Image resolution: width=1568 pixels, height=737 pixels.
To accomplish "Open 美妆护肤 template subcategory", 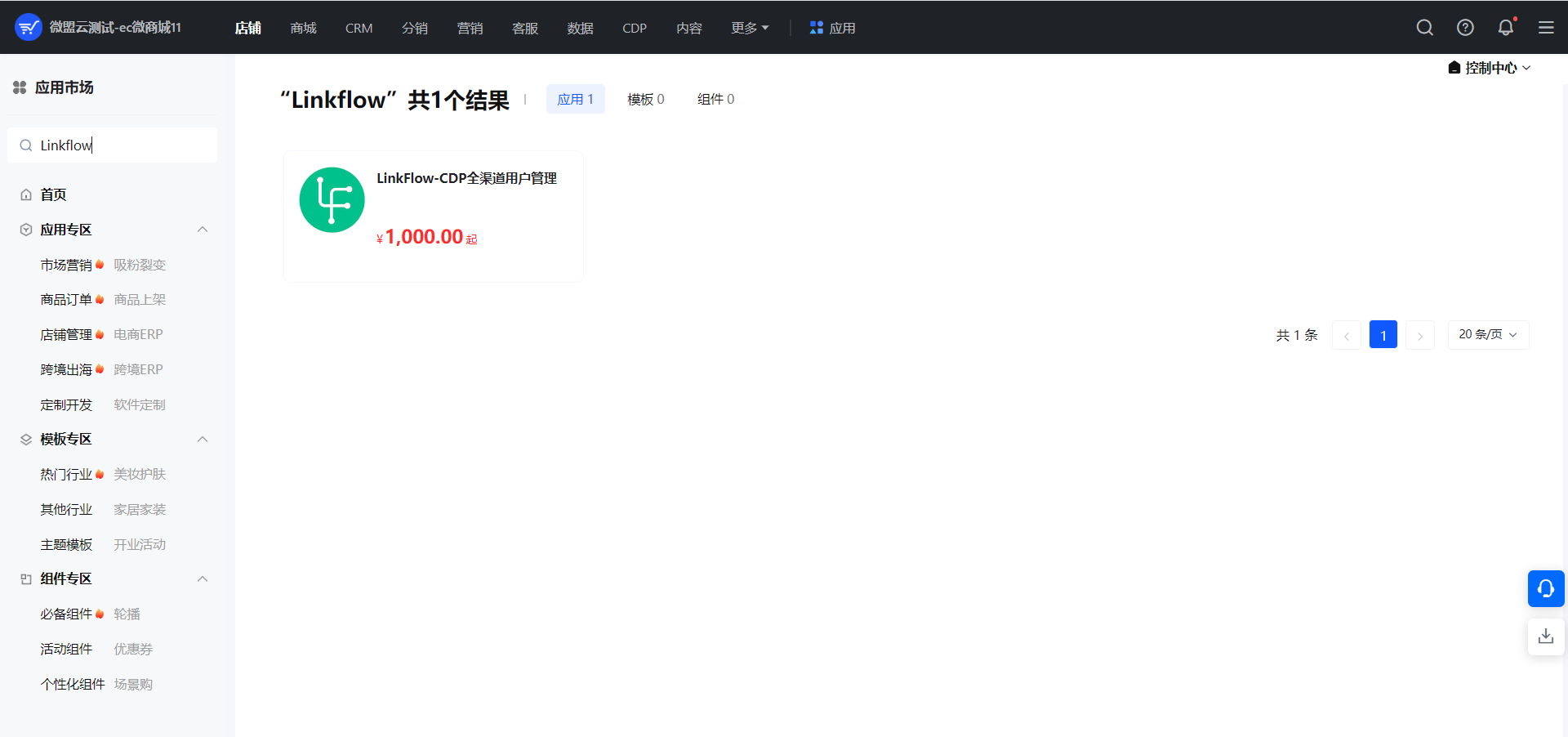I will click(140, 474).
